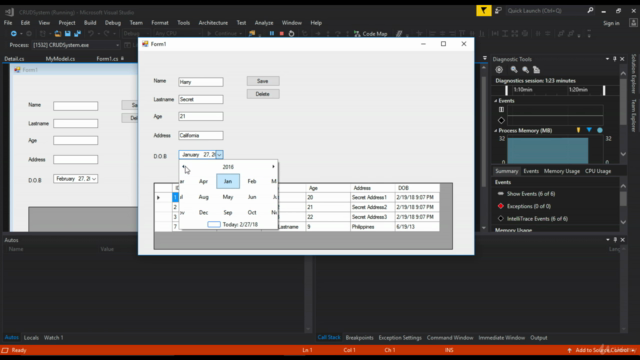
Task: Click the Add to Source Control arrow icon
Action: click(569, 350)
